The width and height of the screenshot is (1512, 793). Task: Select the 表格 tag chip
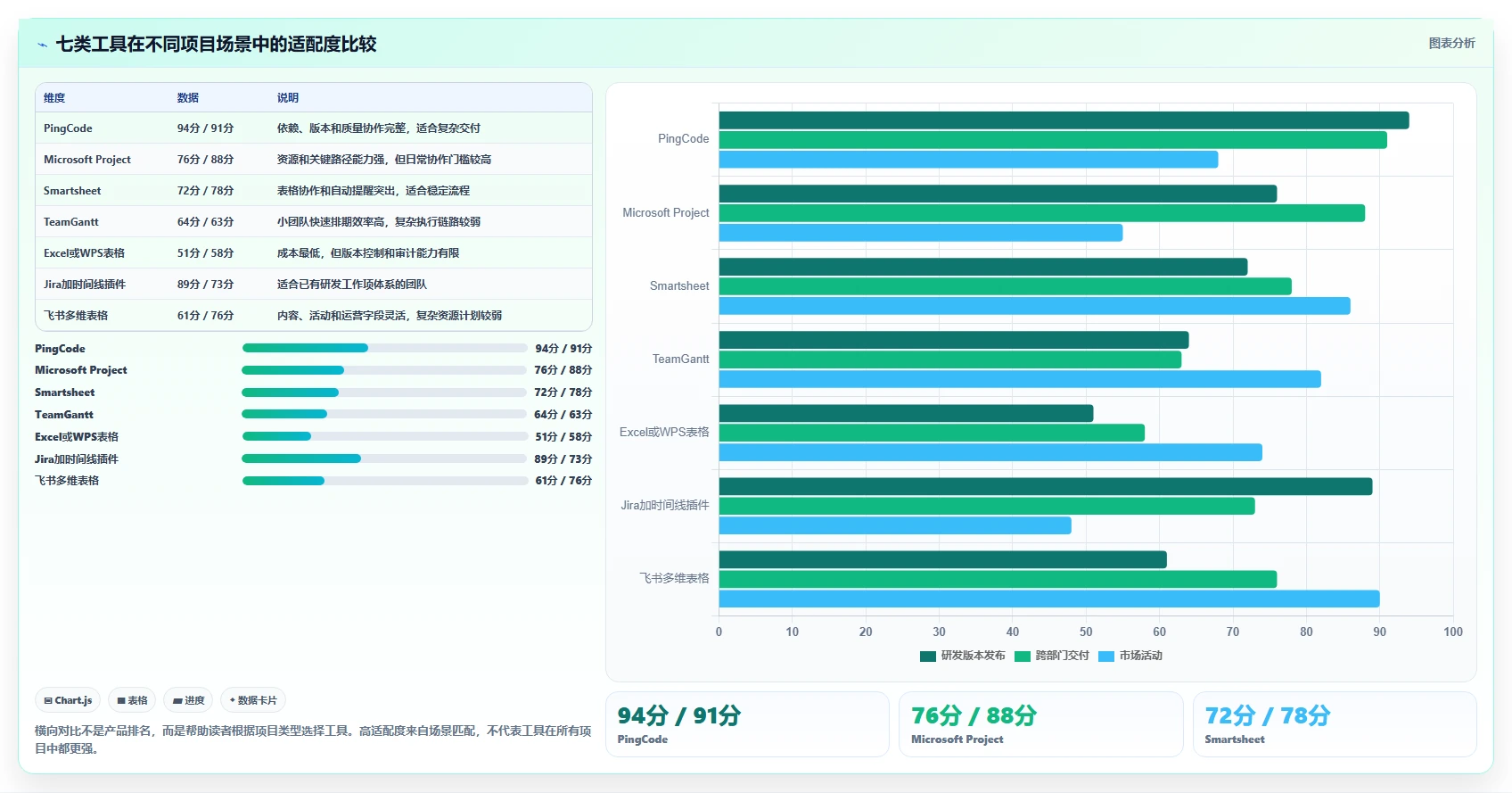132,700
